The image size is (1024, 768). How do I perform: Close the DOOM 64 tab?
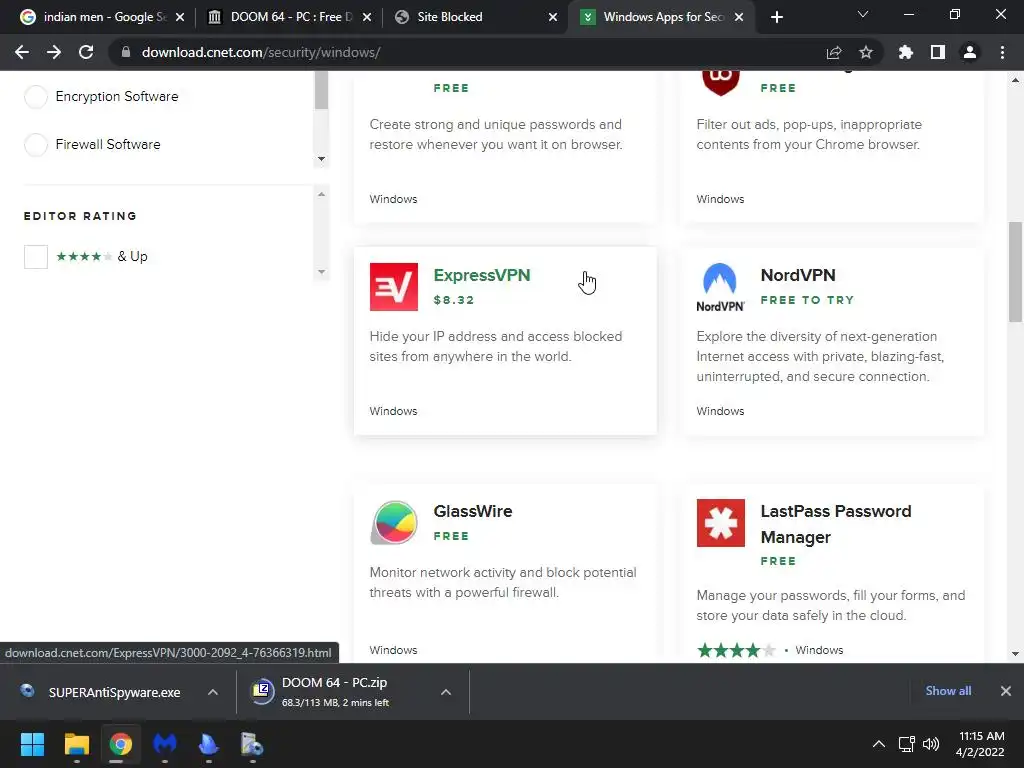(x=367, y=17)
